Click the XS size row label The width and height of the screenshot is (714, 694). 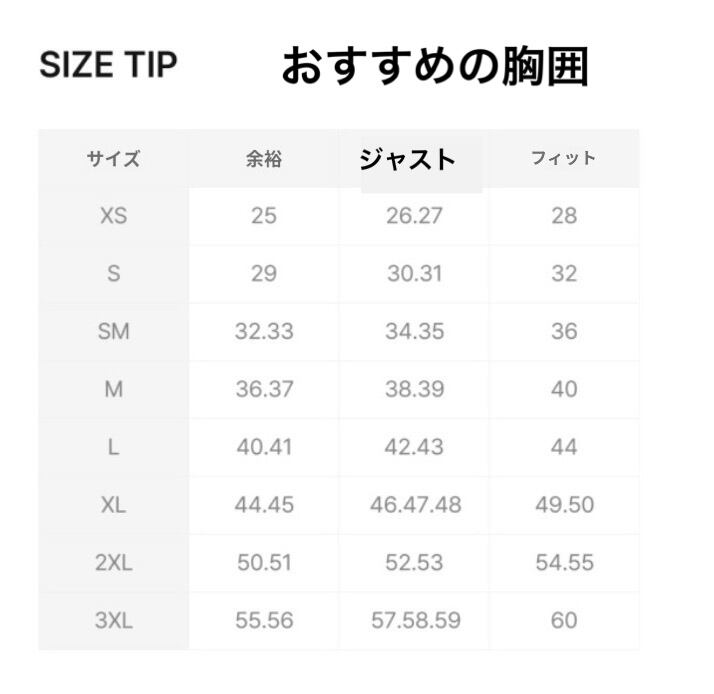pos(114,216)
